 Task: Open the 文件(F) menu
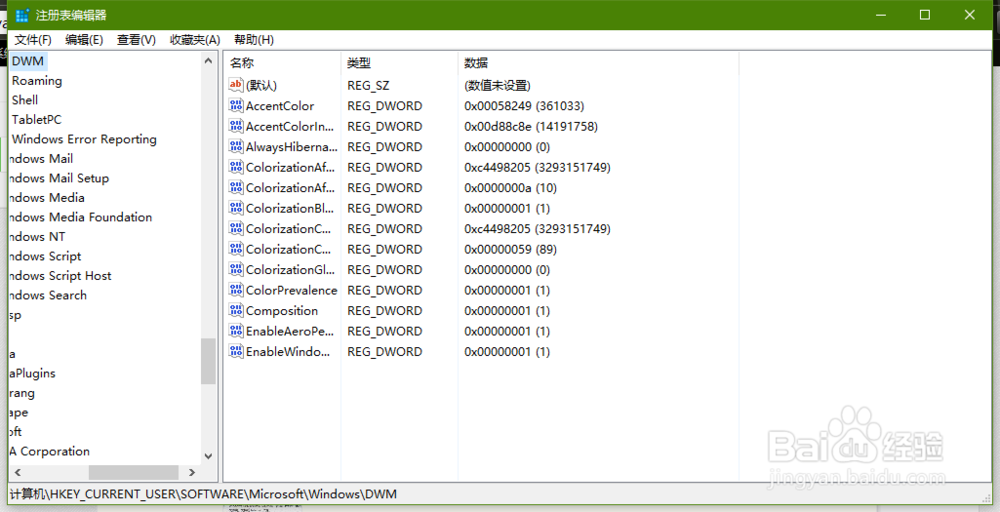point(33,40)
